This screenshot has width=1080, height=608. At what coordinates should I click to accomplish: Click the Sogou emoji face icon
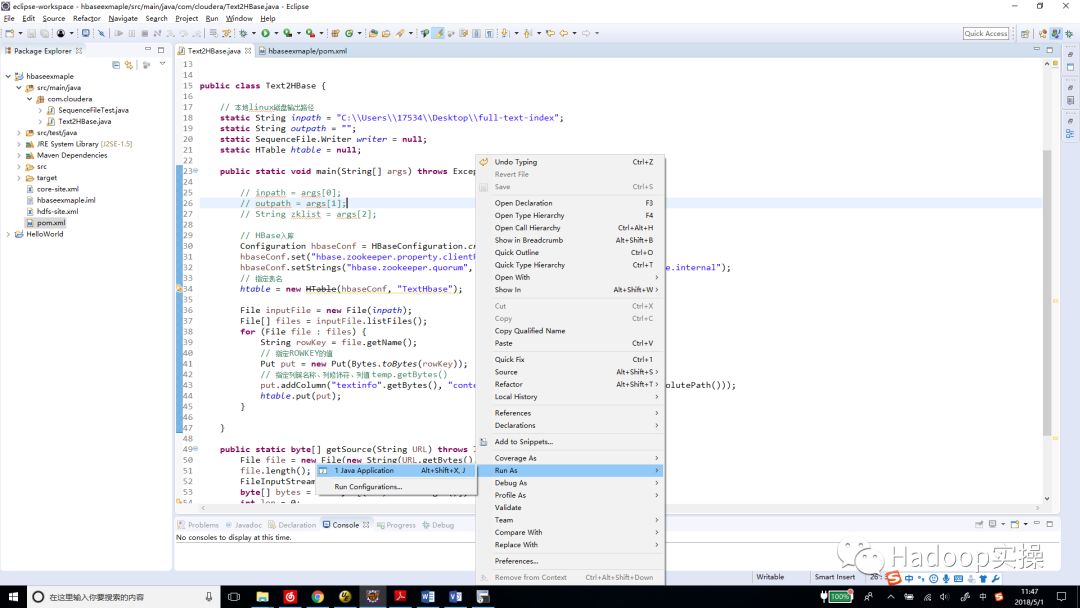(x=933, y=578)
